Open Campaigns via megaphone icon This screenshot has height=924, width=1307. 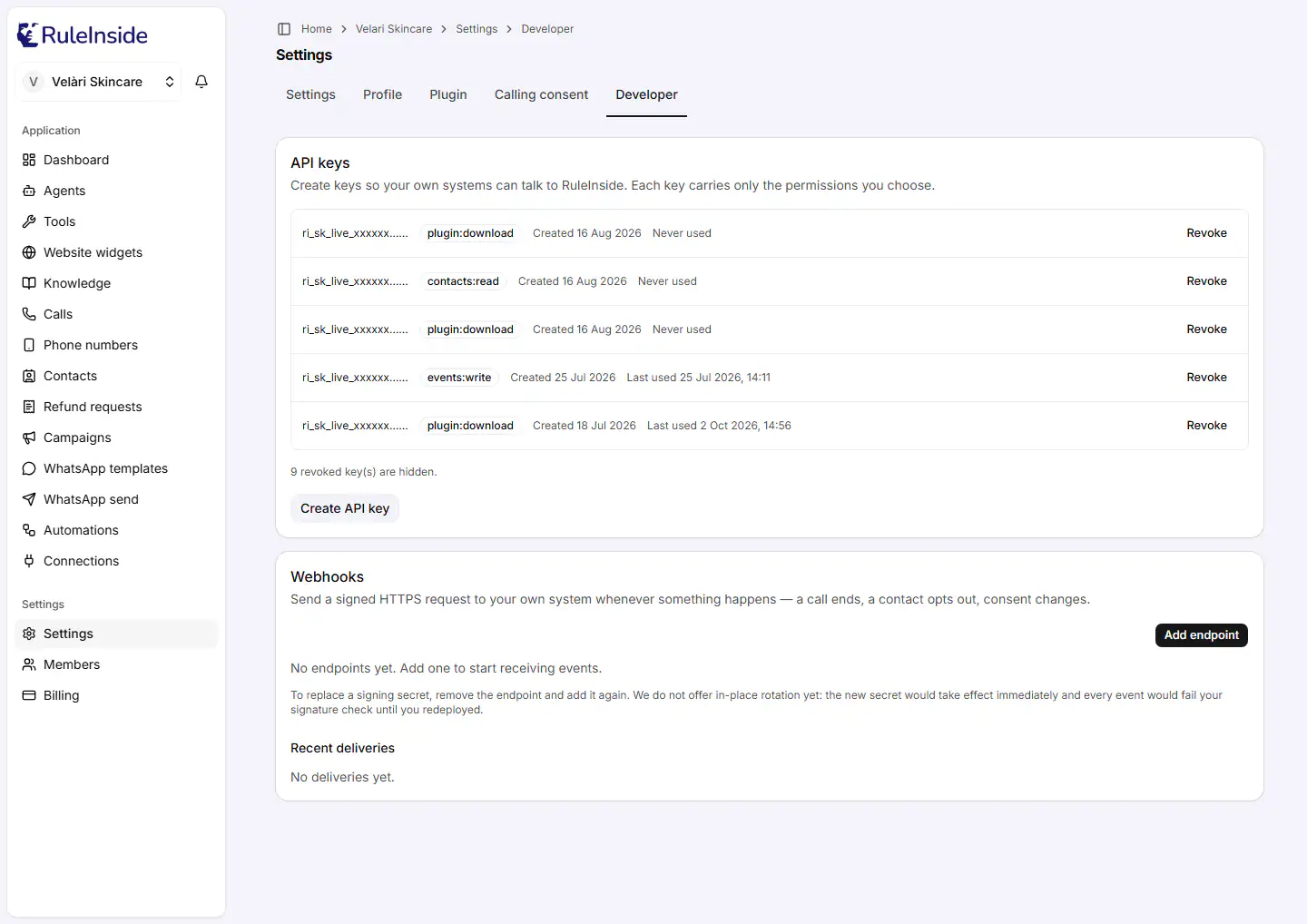coord(29,437)
